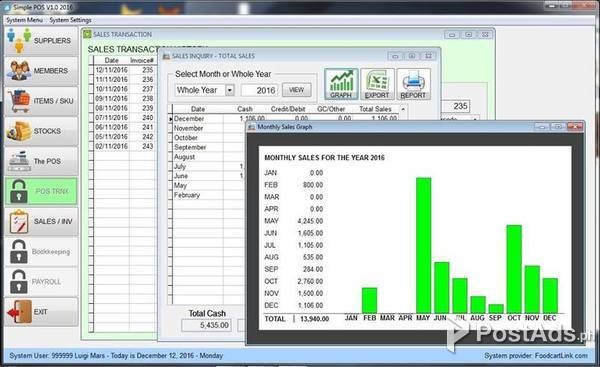Click the locked Bookkeeping button
This screenshot has width=600, height=367.
[41, 252]
